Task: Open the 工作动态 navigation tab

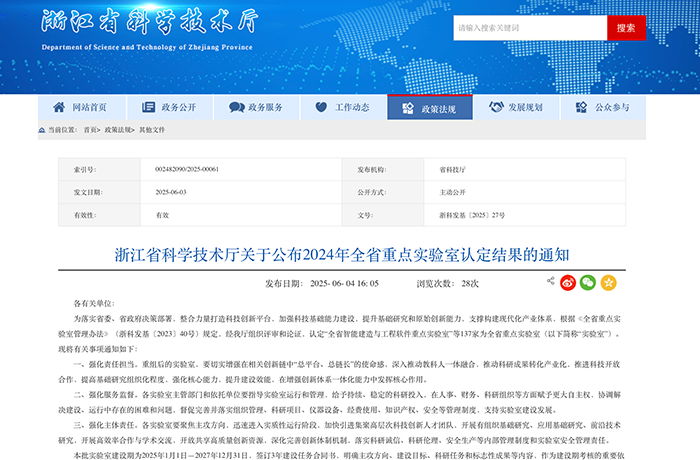Action: 343,108
